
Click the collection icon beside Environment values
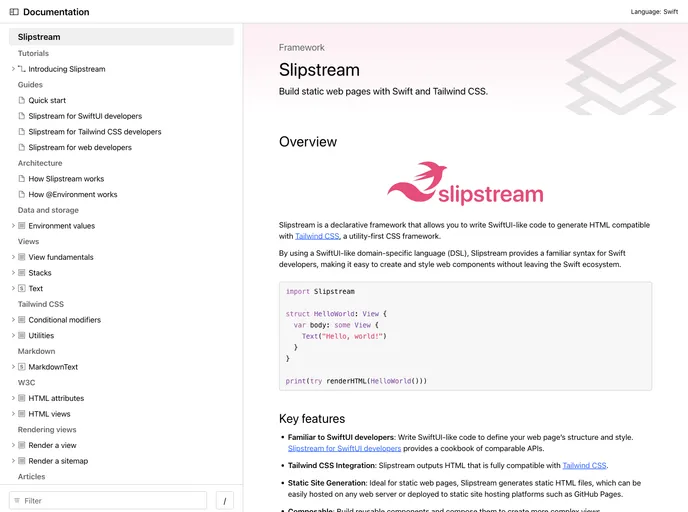[22, 226]
